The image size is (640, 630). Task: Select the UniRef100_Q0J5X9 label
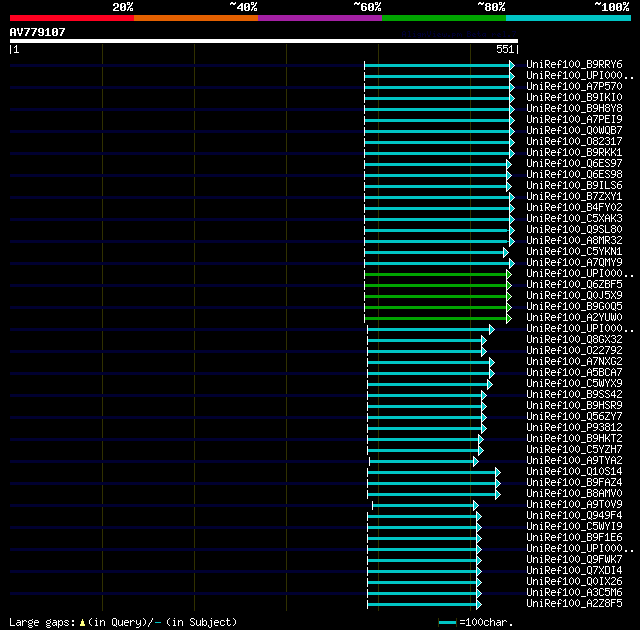pos(574,296)
